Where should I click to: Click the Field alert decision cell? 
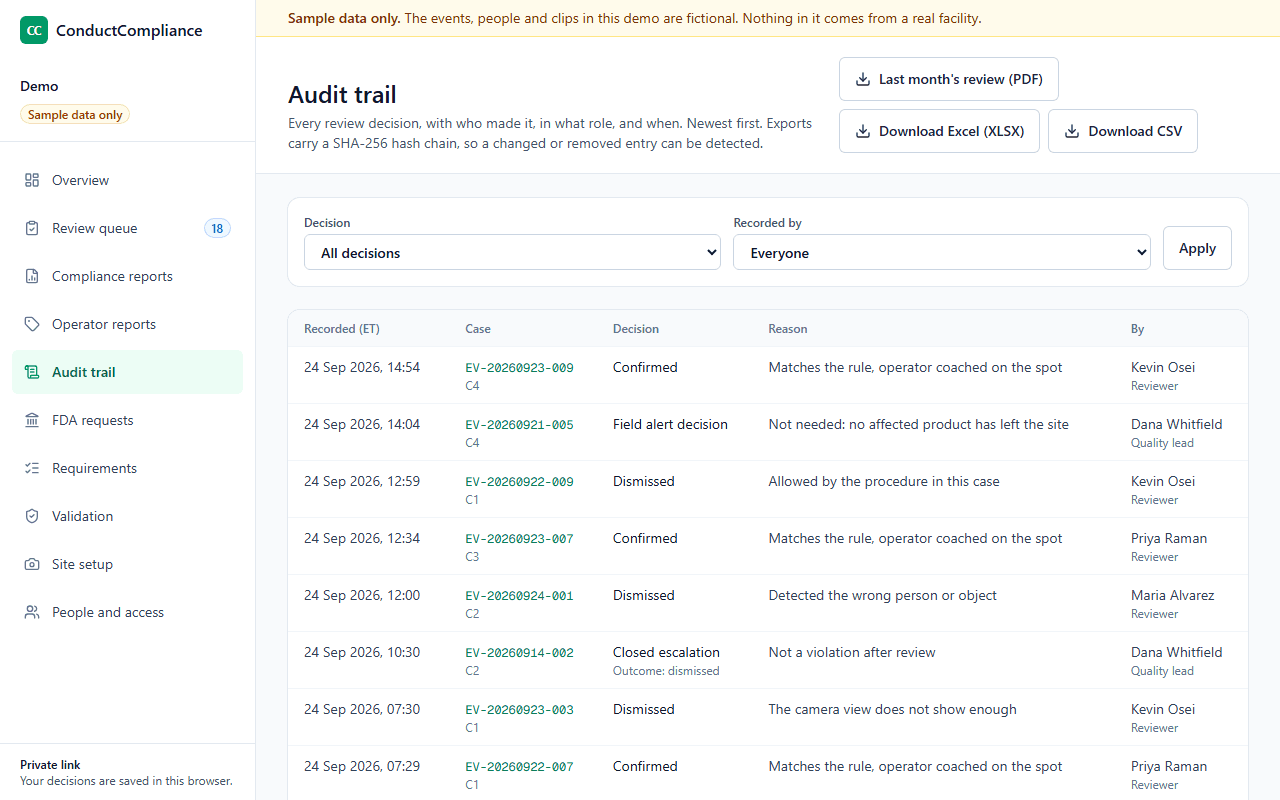click(670, 424)
